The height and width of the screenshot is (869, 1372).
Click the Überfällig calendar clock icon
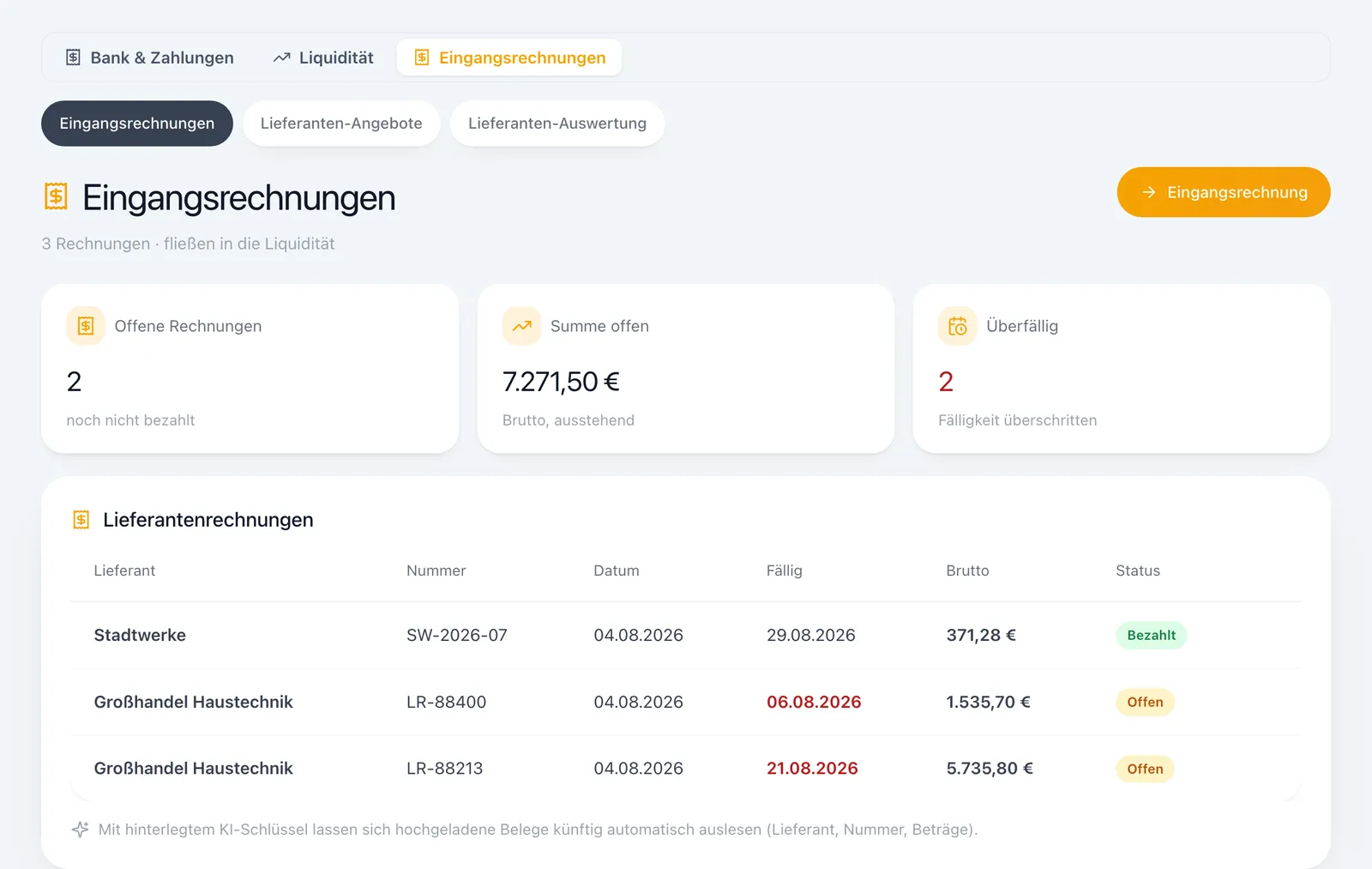click(x=957, y=326)
